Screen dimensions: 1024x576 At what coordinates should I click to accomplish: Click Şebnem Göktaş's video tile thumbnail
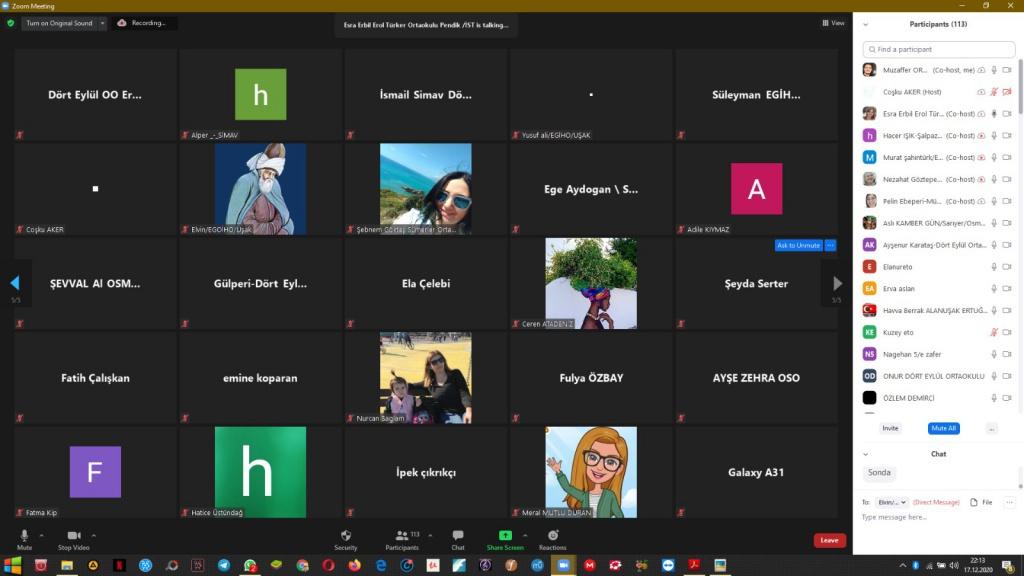tap(426, 189)
